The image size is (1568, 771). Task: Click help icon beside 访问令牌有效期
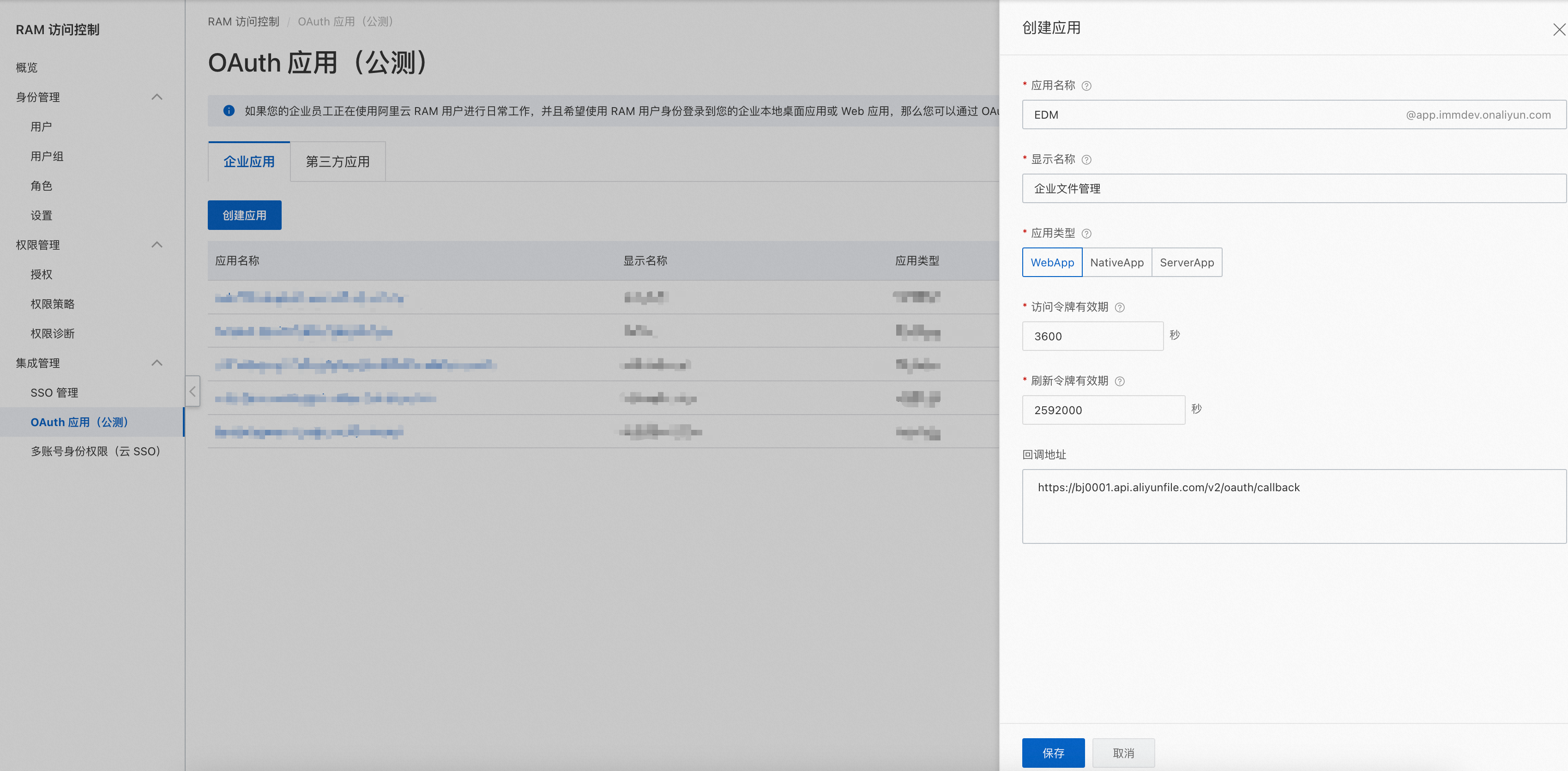coord(1119,307)
